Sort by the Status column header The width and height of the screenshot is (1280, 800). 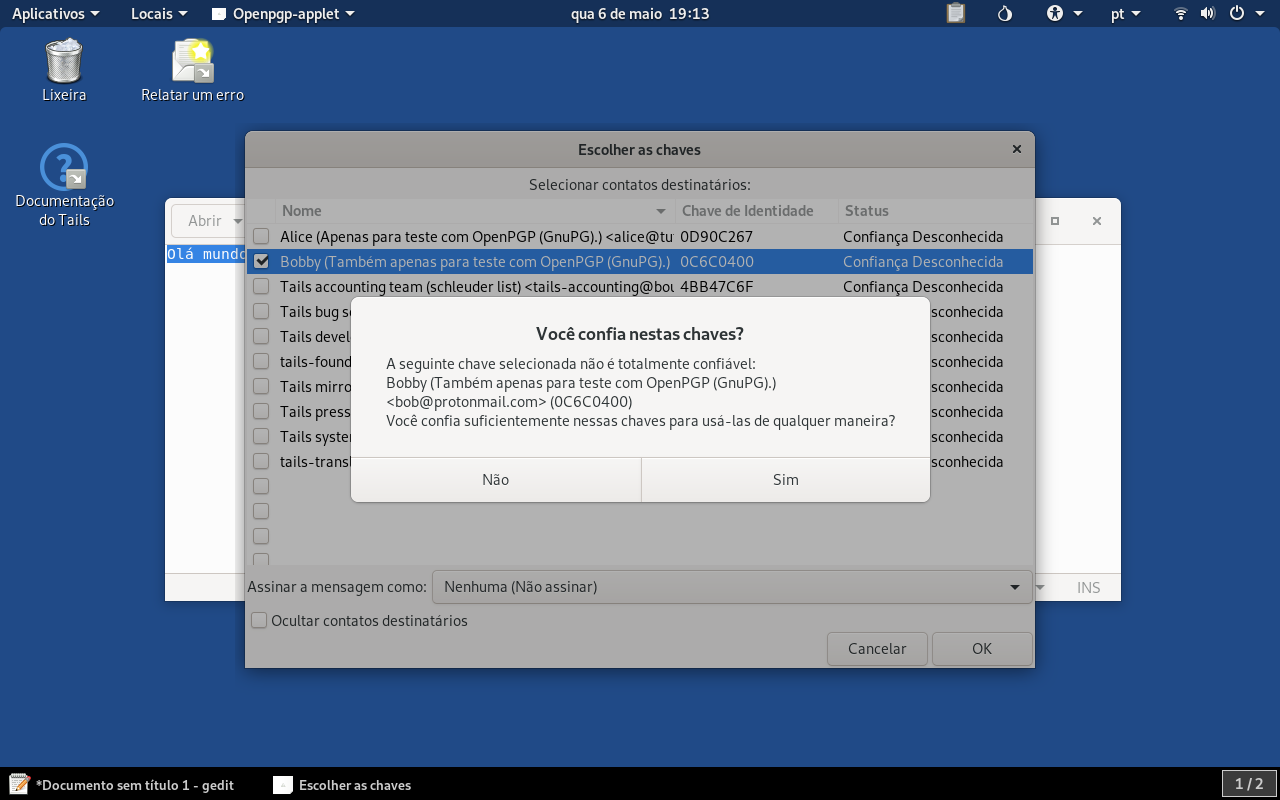point(935,211)
